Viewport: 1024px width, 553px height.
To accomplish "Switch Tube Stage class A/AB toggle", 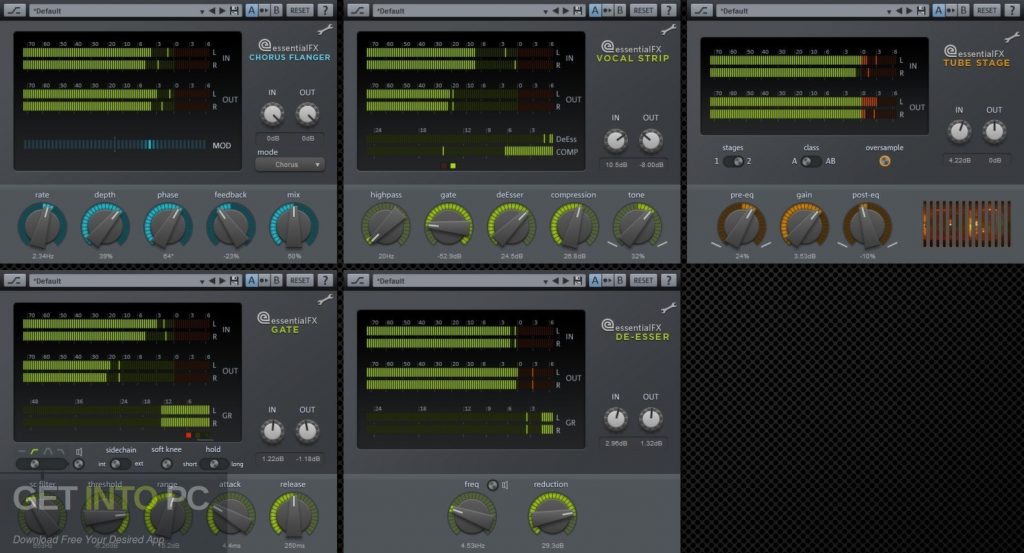I will (x=811, y=161).
